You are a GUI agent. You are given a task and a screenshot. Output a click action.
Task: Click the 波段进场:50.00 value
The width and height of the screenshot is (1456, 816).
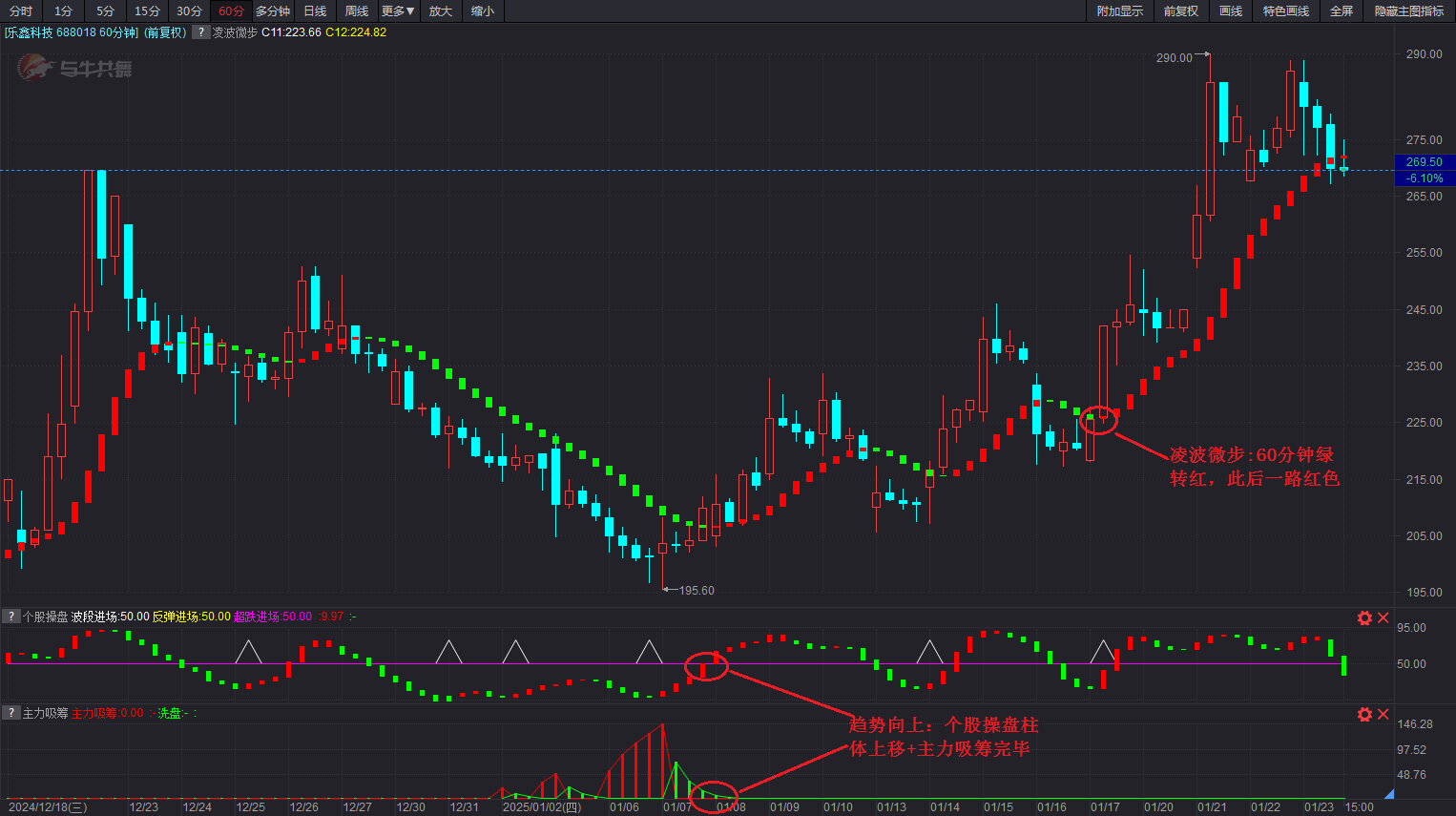[110, 617]
